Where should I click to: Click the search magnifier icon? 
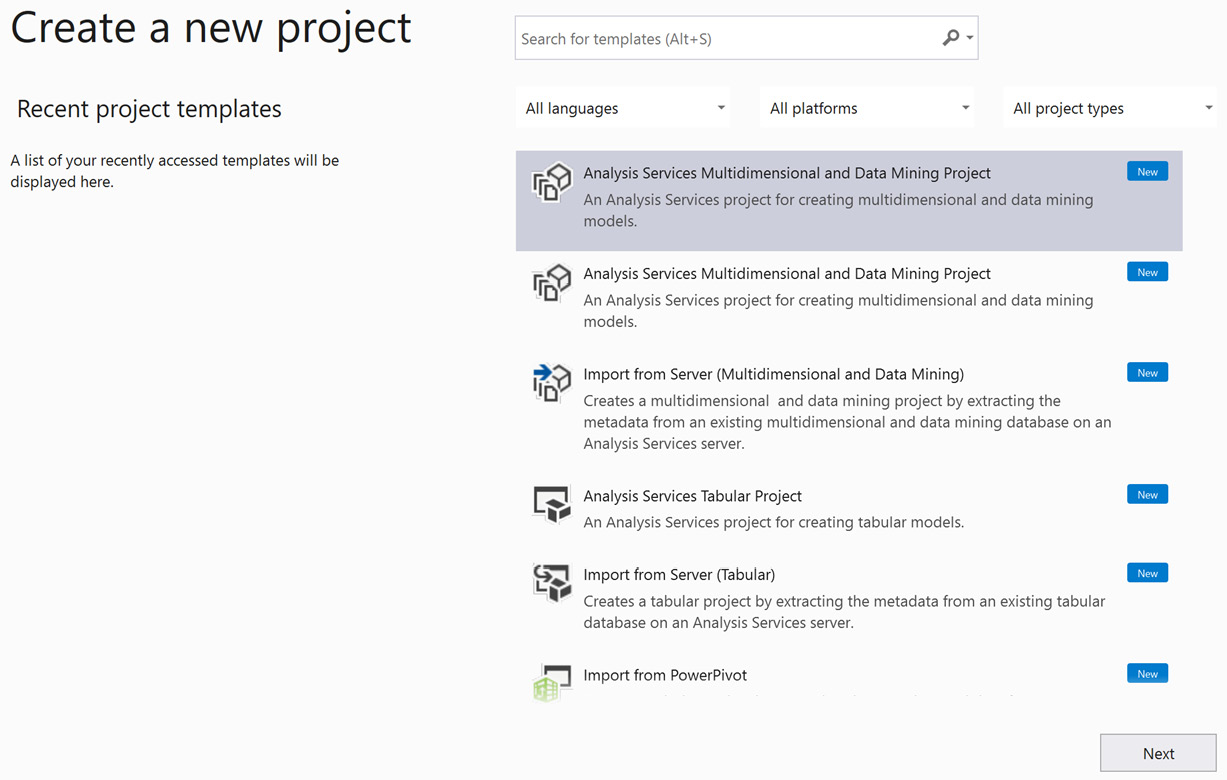951,38
